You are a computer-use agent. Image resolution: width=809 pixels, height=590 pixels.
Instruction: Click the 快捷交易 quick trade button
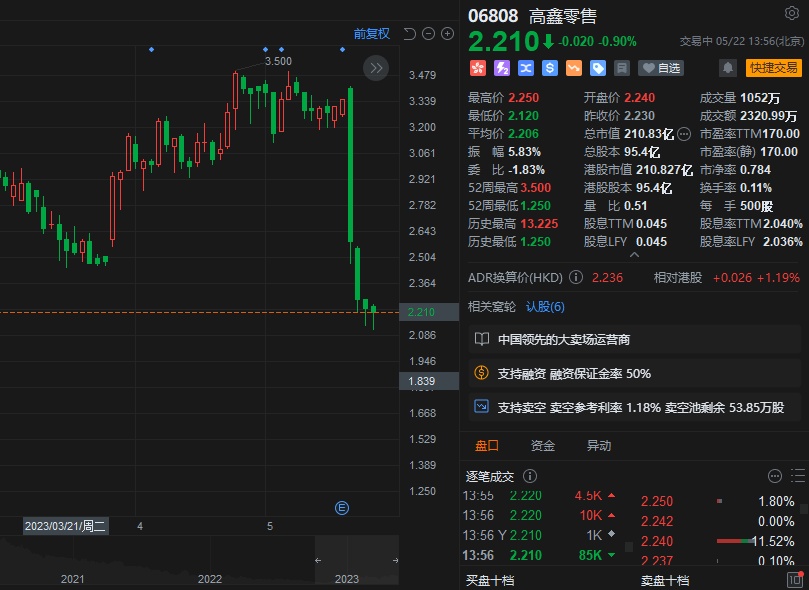point(774,68)
